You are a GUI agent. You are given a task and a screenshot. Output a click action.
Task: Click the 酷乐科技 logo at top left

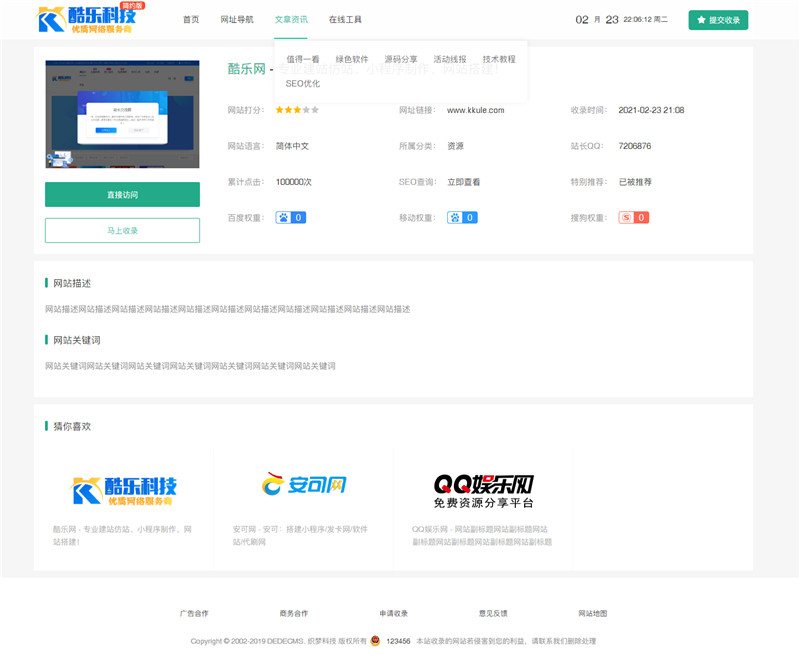coord(88,19)
